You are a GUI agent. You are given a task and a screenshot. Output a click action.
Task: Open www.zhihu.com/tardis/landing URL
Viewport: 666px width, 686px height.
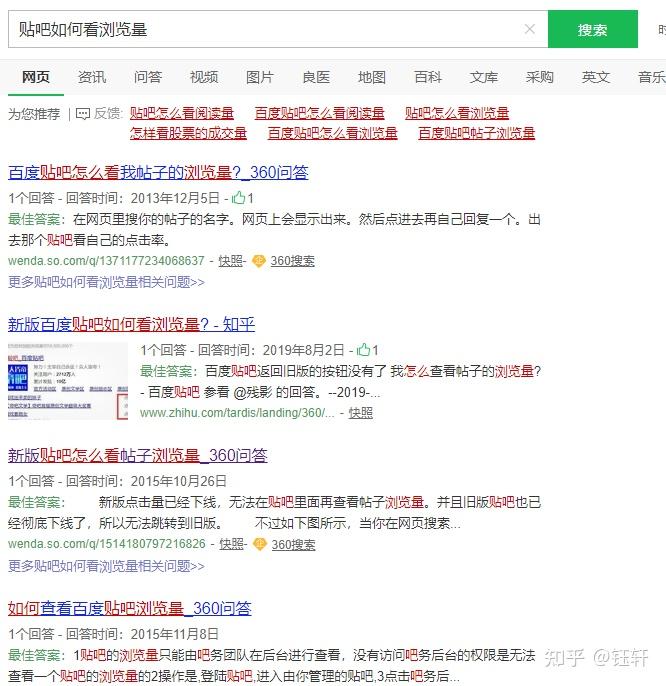[x=237, y=413]
